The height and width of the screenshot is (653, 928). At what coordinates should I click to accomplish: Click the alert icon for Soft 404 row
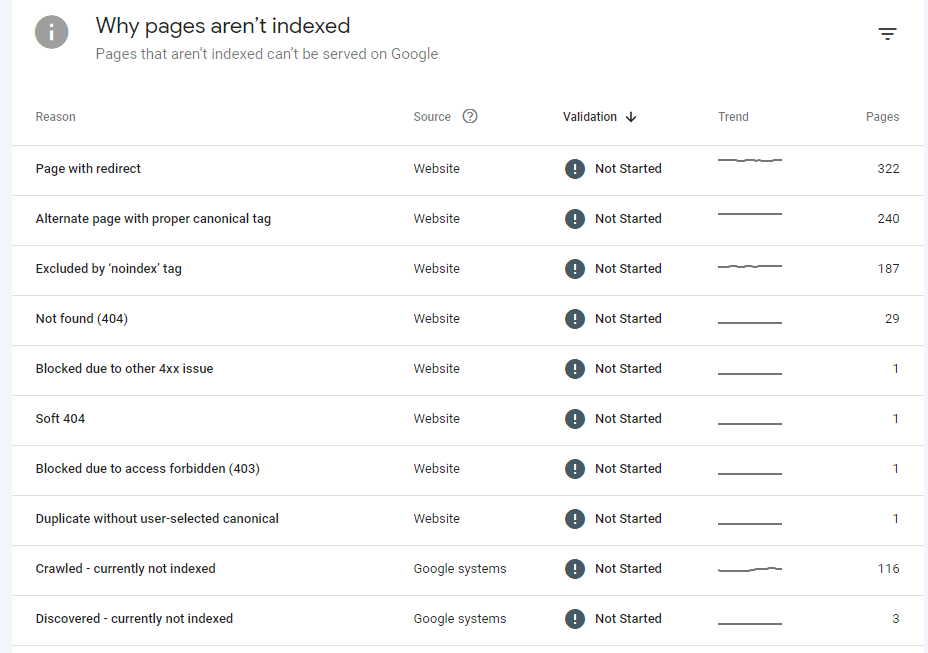click(x=574, y=419)
